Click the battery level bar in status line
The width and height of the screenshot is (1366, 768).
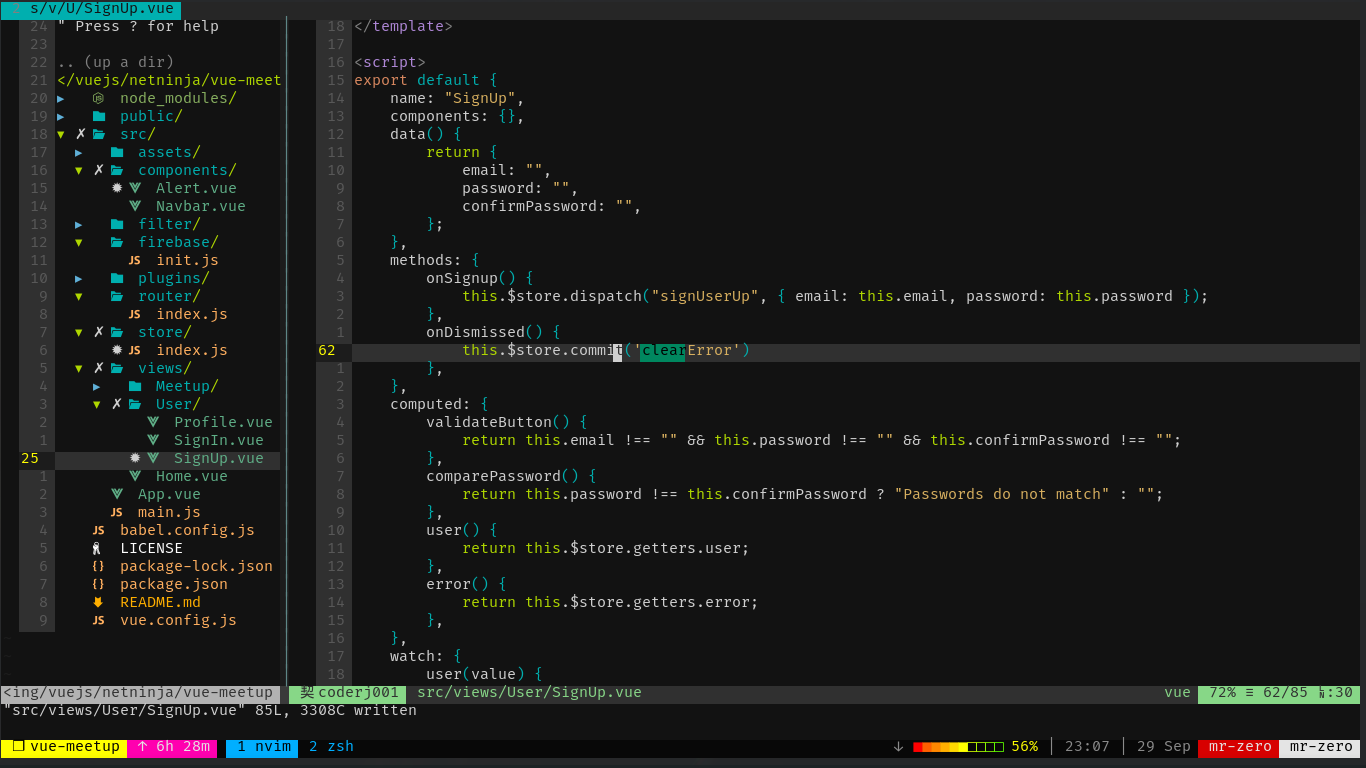(x=958, y=746)
